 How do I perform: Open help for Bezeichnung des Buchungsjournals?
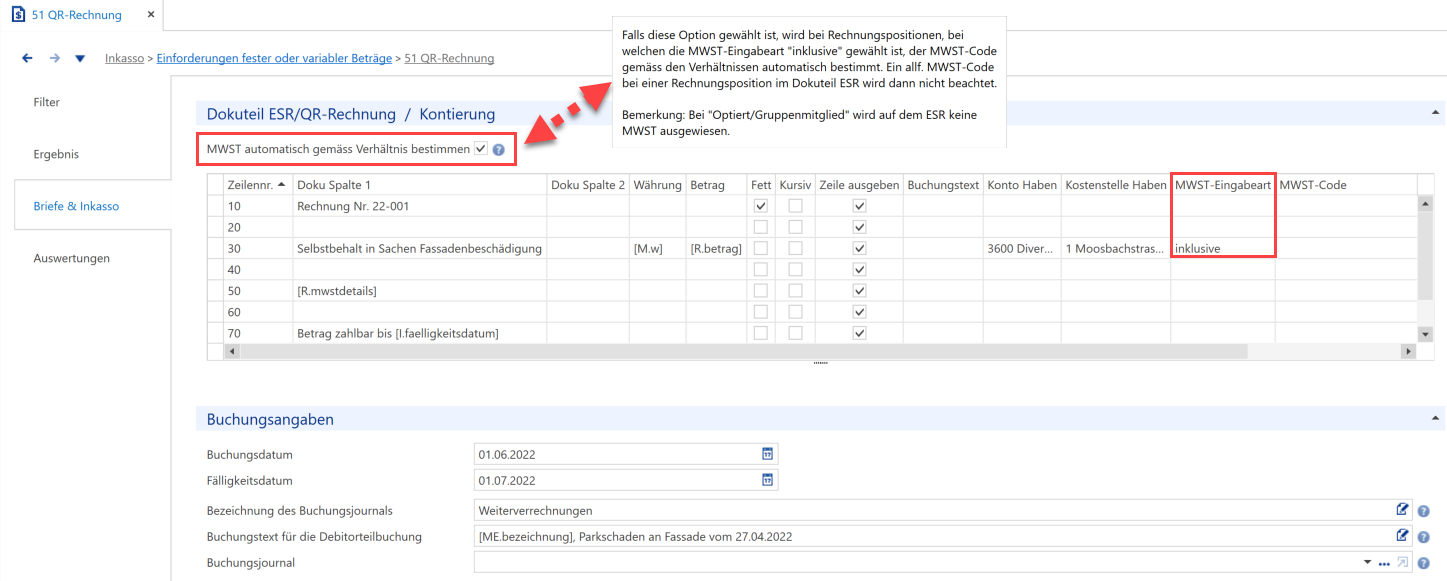[x=1423, y=511]
